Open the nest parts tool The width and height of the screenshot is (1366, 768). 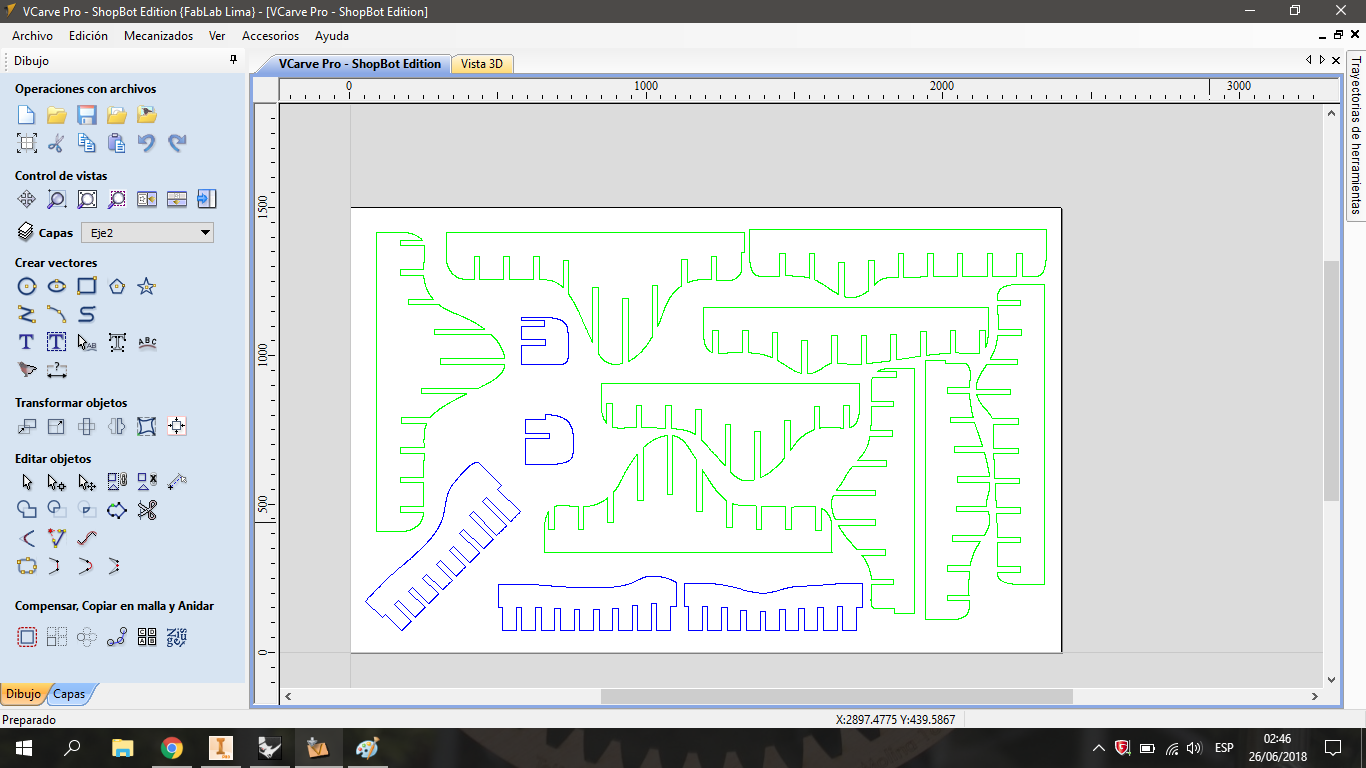177,636
